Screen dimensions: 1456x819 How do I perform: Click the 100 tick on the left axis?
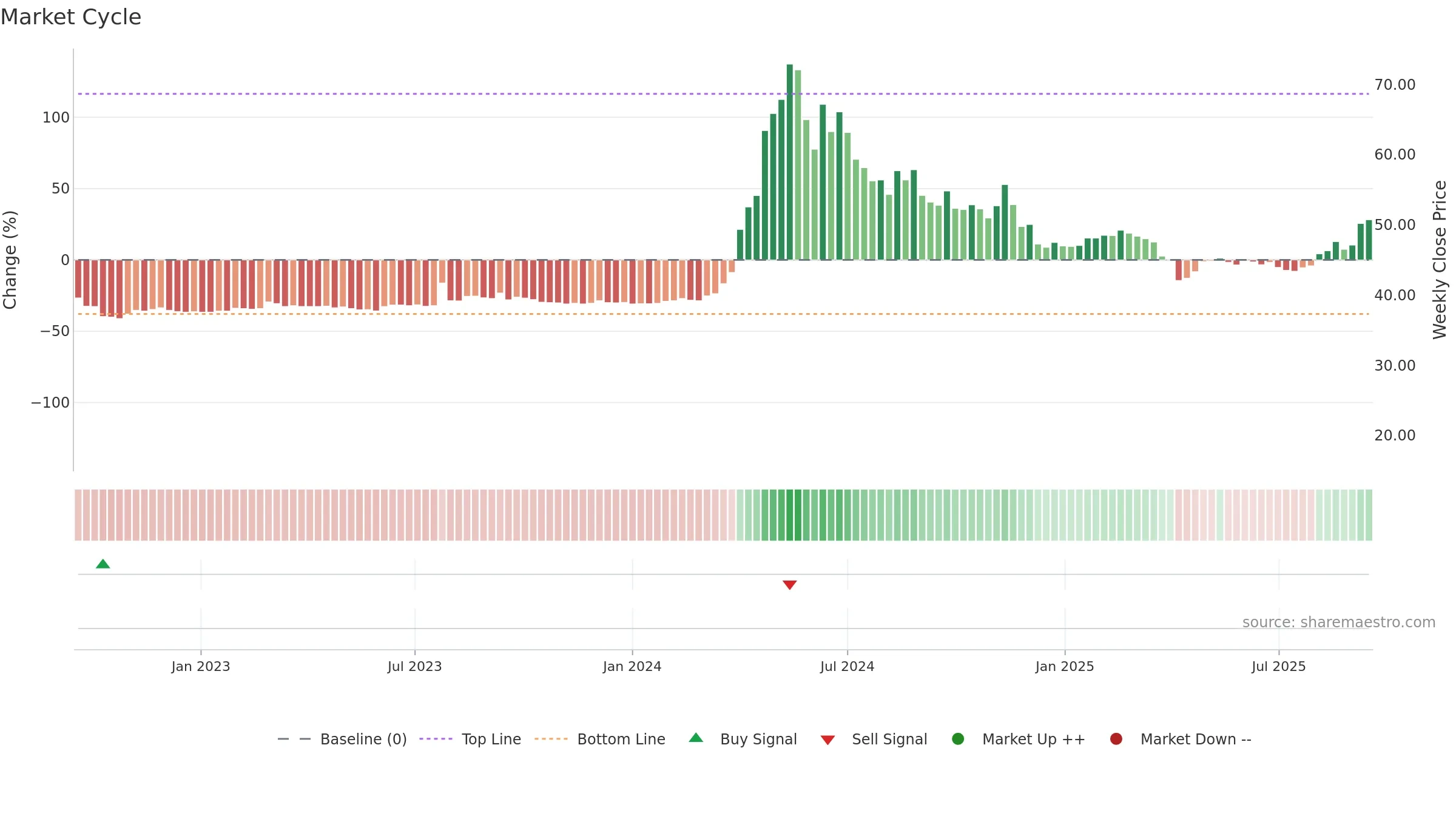coord(56,118)
